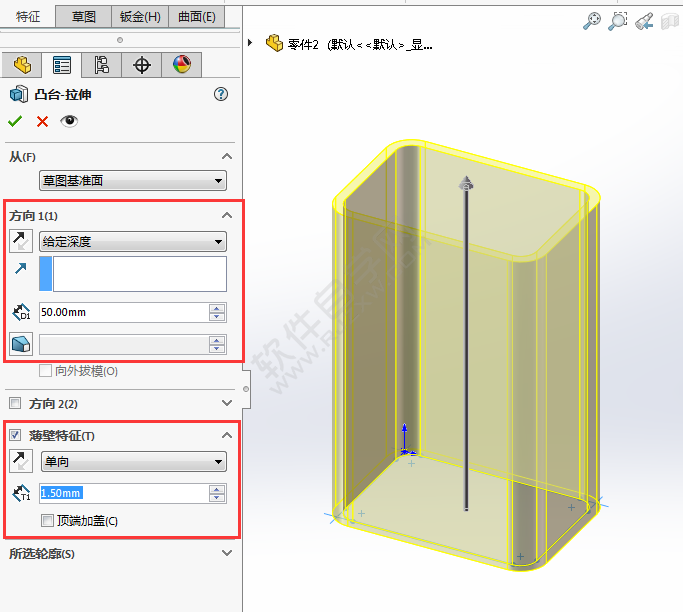Expand the 方向 2 section
Screen dimensions: 683x612
227,403
